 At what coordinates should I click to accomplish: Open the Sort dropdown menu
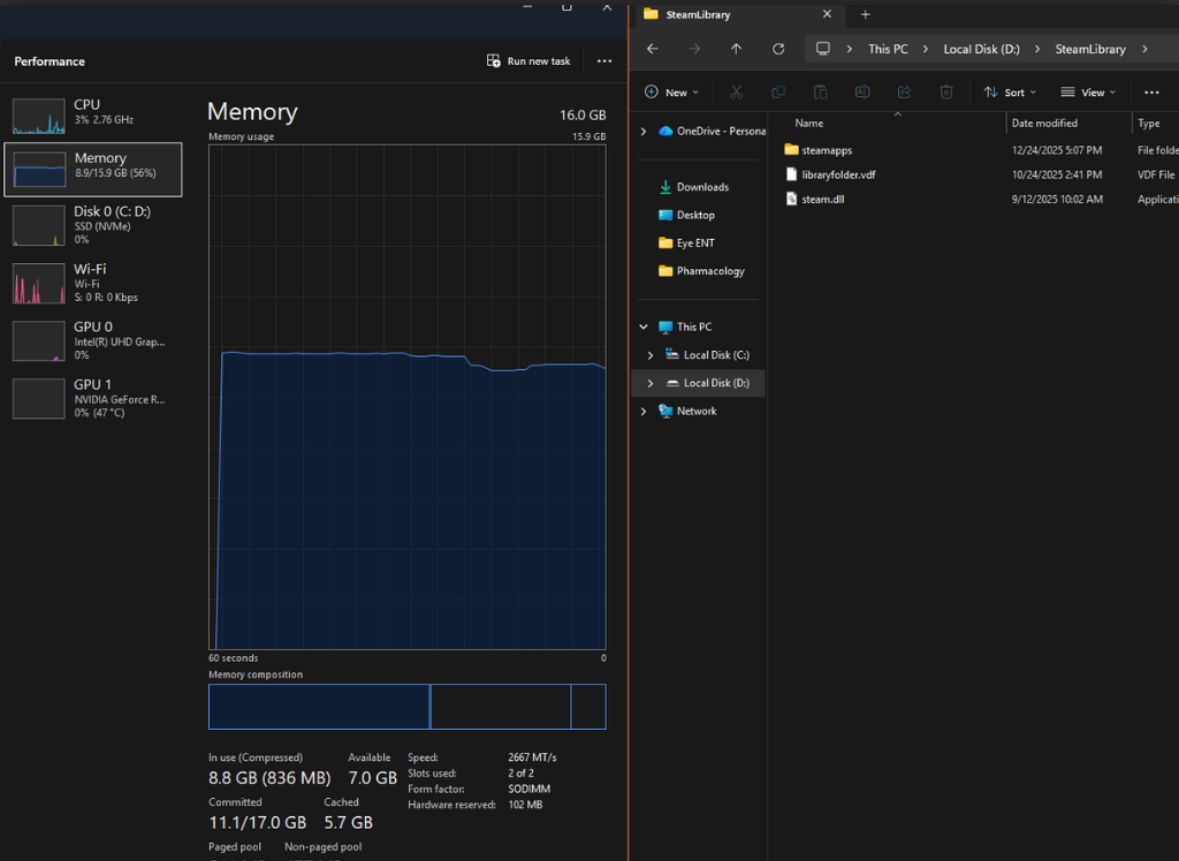click(1010, 92)
